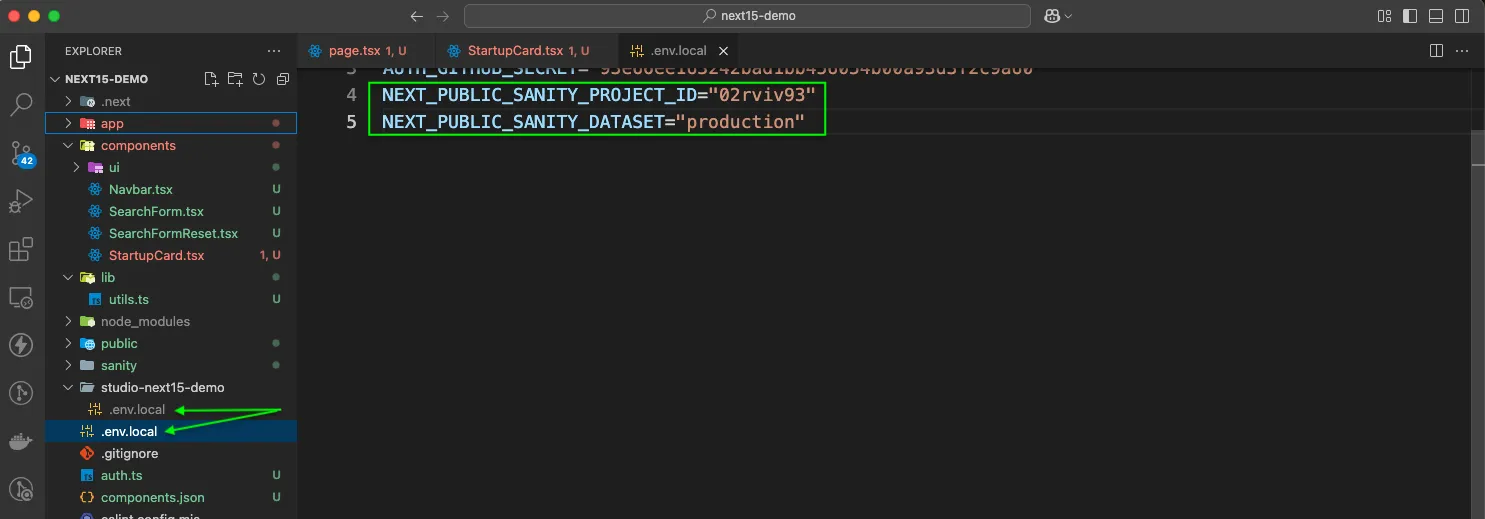Click the NEXT_PUBLIC_SANITY_PROJECT_ID variable name

pyautogui.click(x=540, y=95)
